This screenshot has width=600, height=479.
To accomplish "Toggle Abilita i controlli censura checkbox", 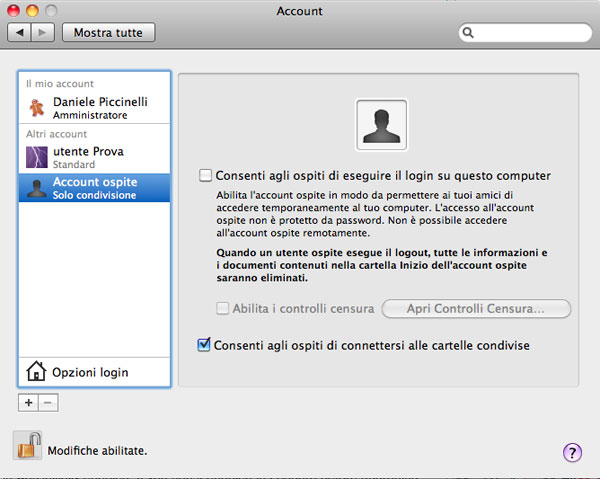I will click(223, 308).
